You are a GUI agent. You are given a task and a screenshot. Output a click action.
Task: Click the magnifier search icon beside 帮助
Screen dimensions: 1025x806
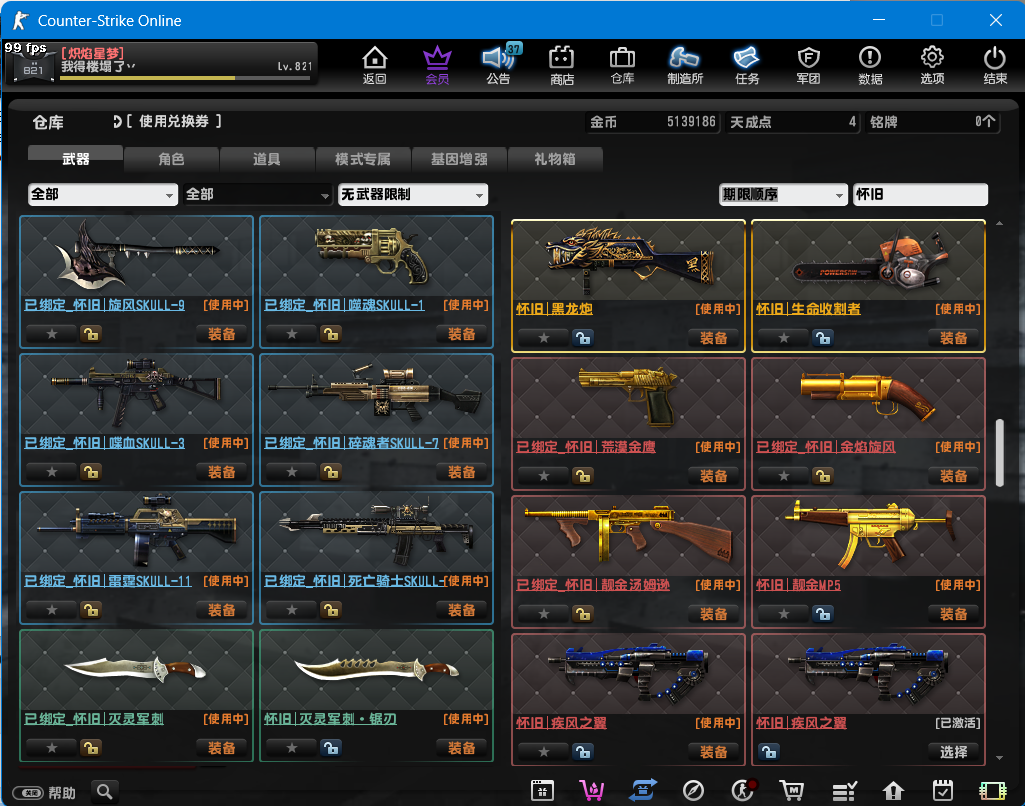pyautogui.click(x=105, y=792)
